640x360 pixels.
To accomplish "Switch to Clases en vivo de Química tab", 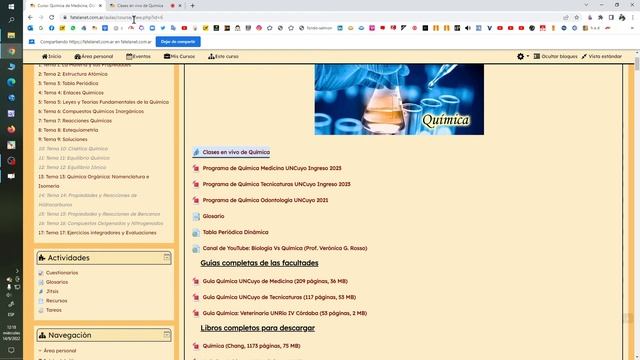I will [x=141, y=6].
